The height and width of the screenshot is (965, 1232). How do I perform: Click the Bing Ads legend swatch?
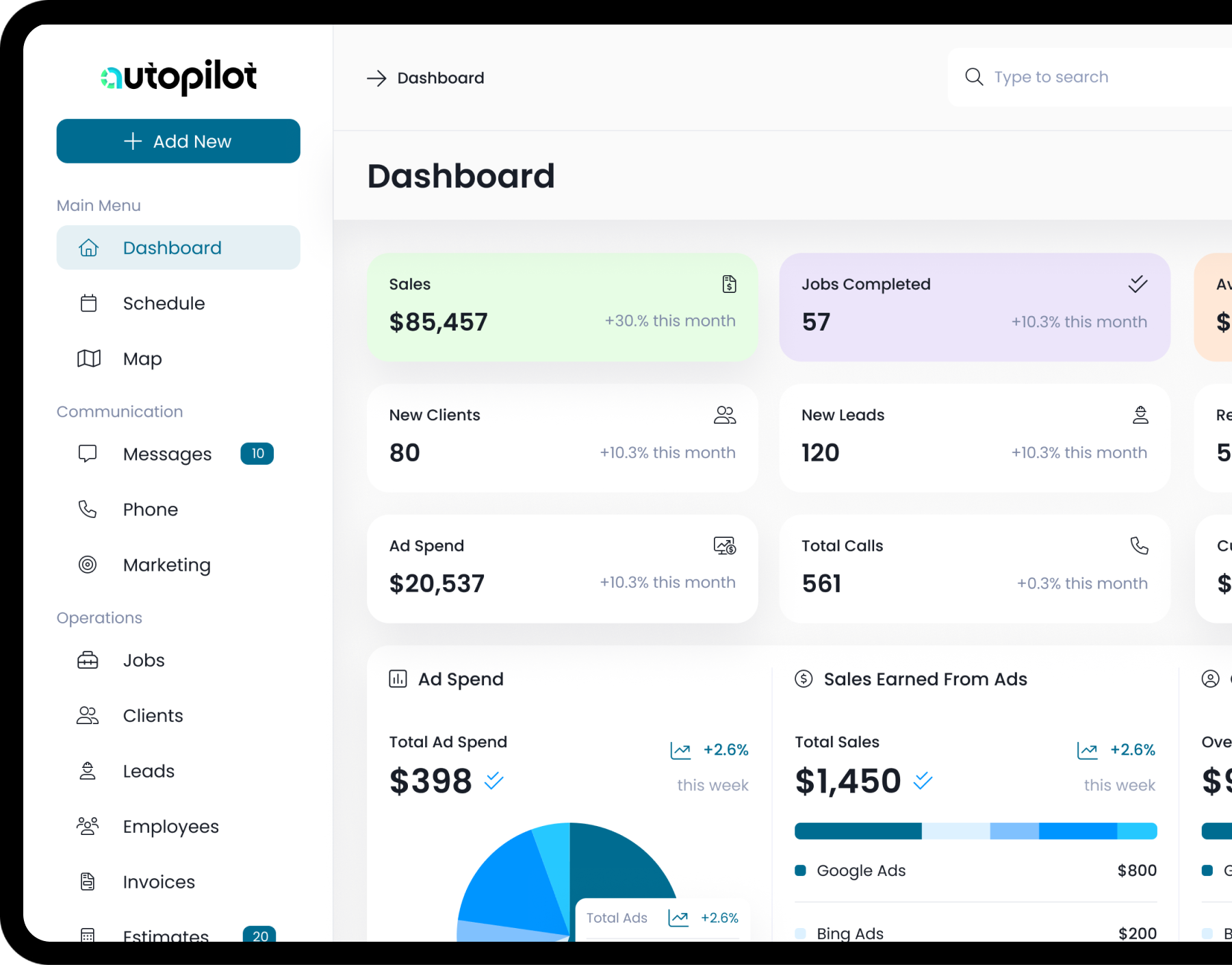pos(800,934)
